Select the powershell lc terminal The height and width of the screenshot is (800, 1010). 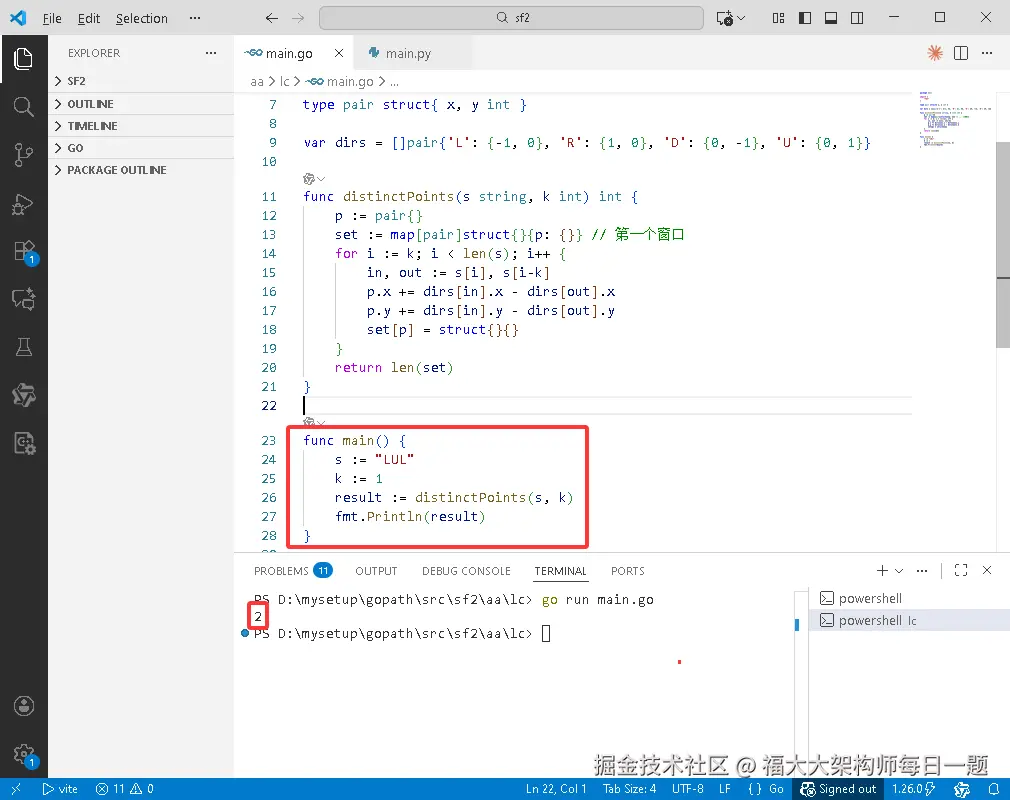(x=909, y=620)
